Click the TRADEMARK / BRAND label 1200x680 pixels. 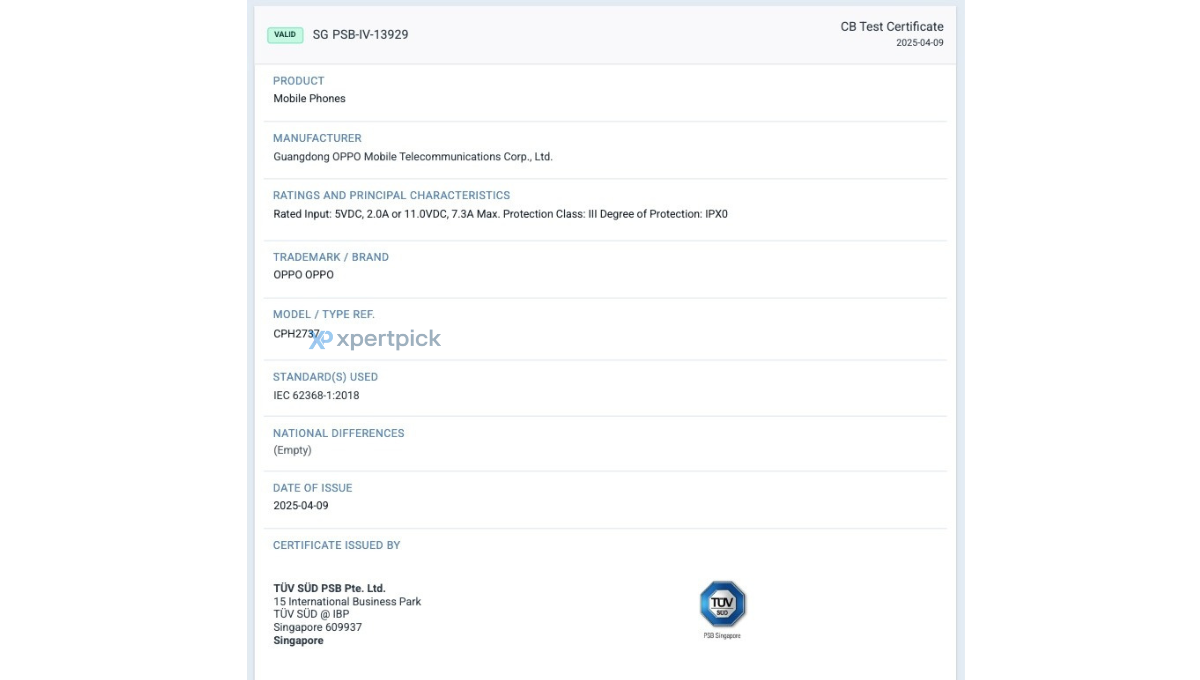click(x=331, y=257)
